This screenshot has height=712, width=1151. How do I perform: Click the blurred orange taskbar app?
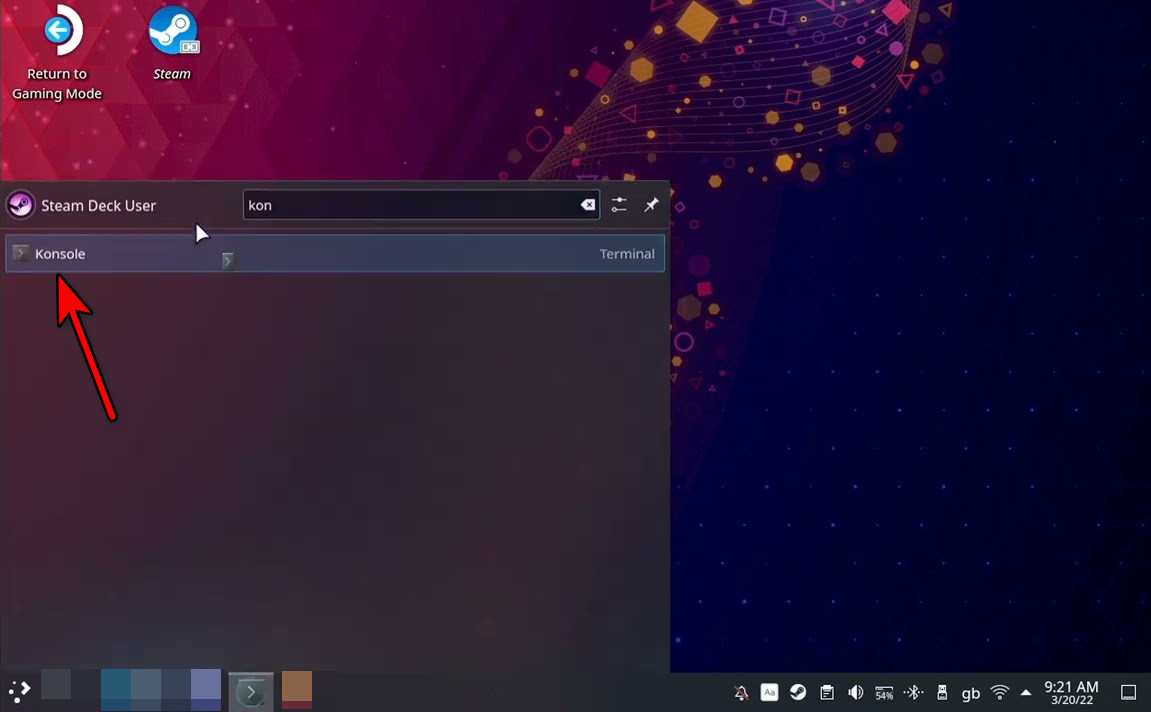pos(297,690)
